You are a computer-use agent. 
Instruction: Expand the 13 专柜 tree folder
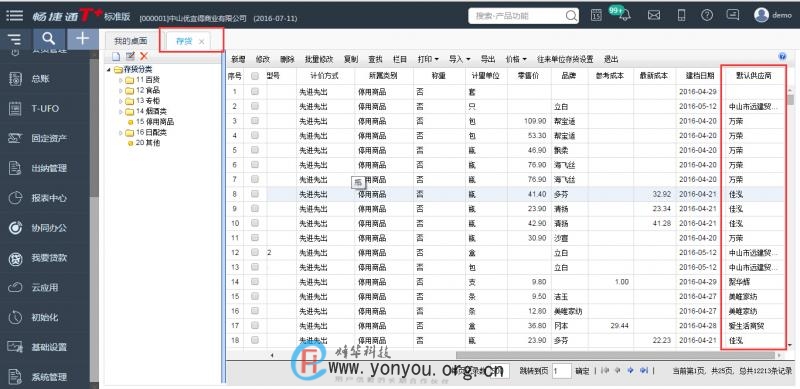point(121,101)
